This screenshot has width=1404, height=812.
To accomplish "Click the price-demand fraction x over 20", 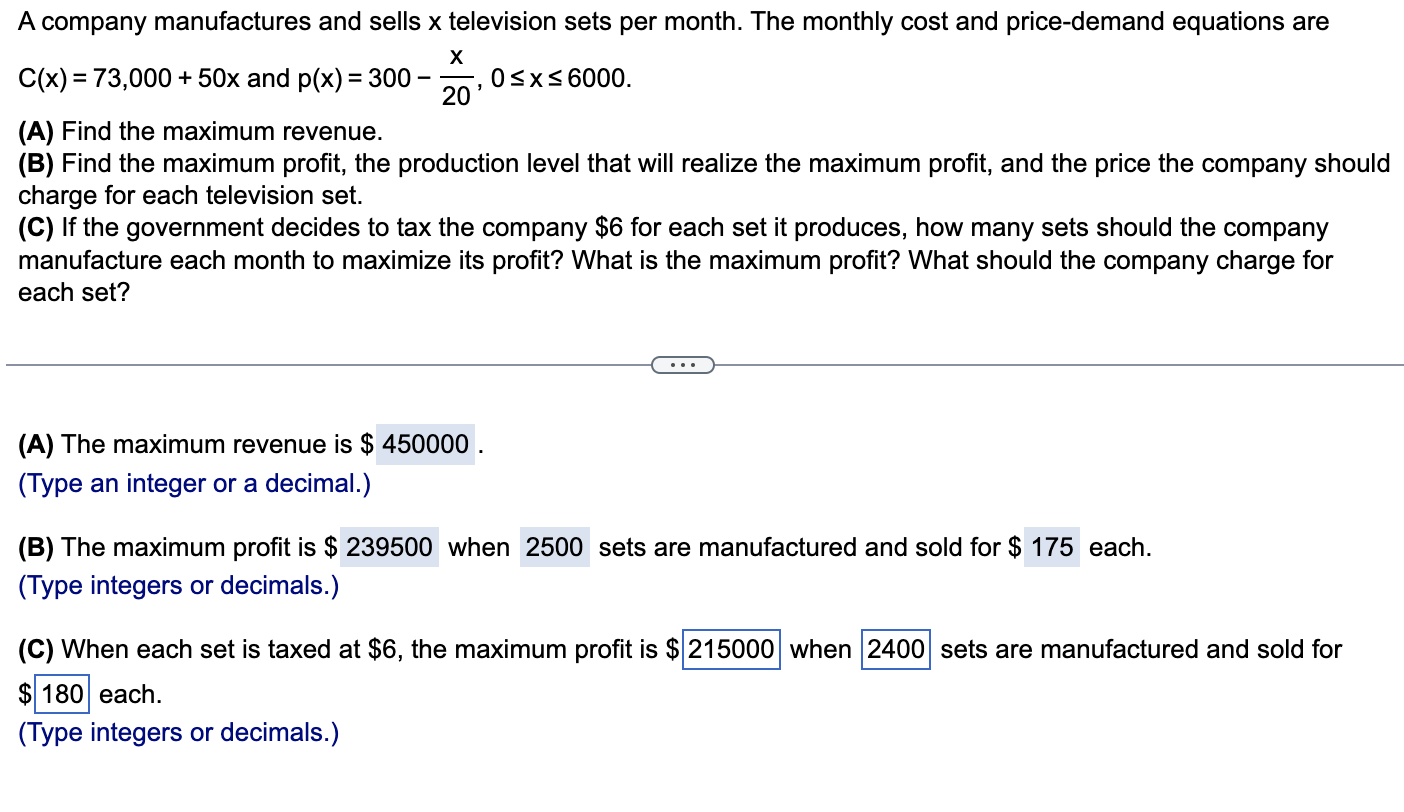I will point(455,75).
